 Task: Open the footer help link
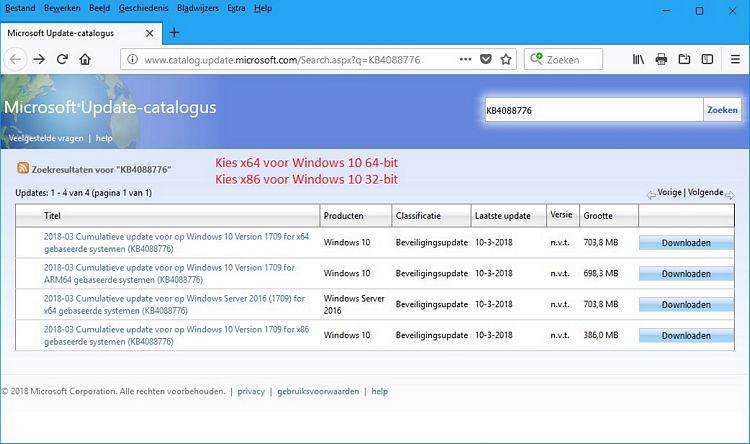click(380, 391)
